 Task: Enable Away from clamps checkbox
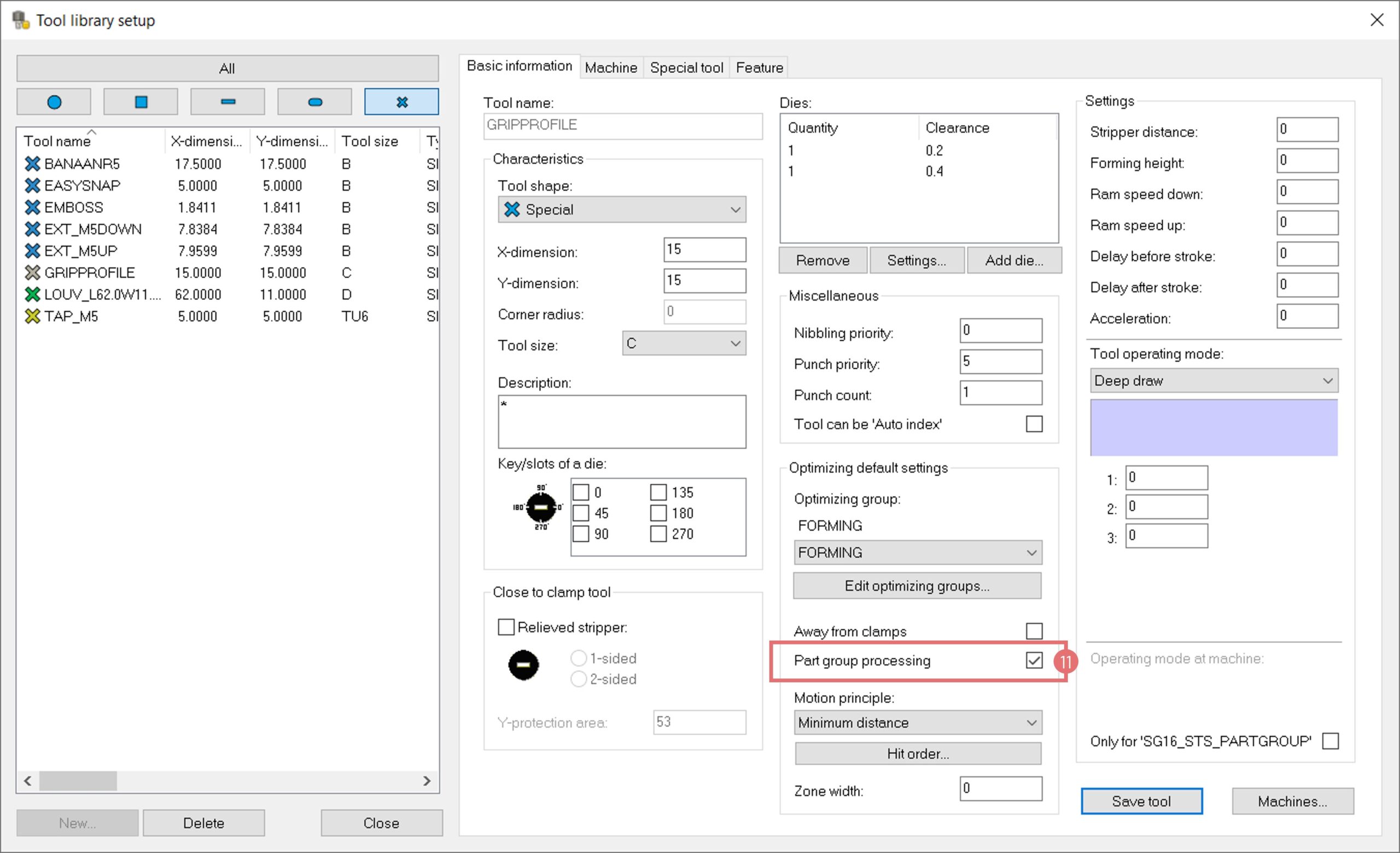point(1034,631)
